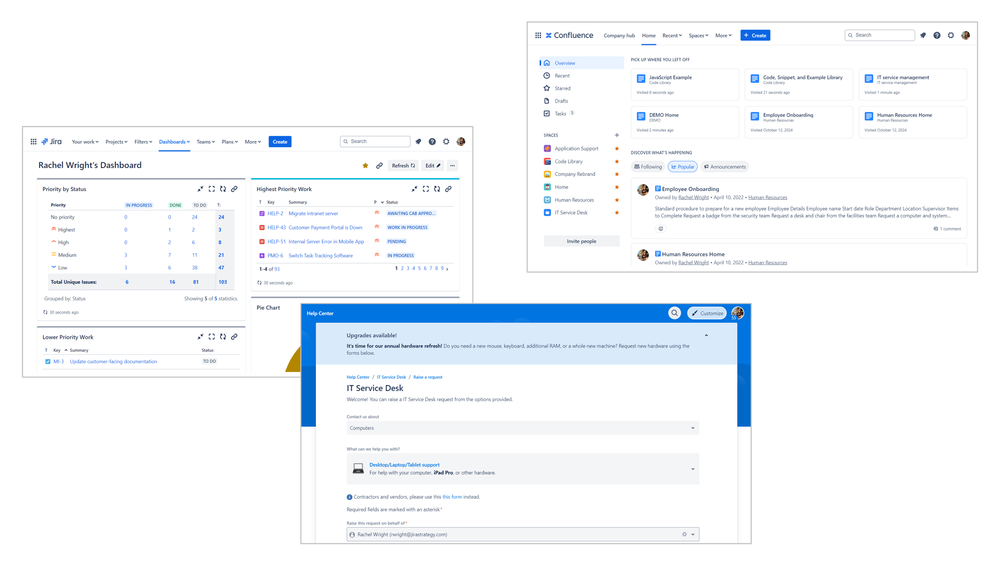This screenshot has height=562, width=999.
Task: Click the Confluence Create button
Action: point(755,35)
